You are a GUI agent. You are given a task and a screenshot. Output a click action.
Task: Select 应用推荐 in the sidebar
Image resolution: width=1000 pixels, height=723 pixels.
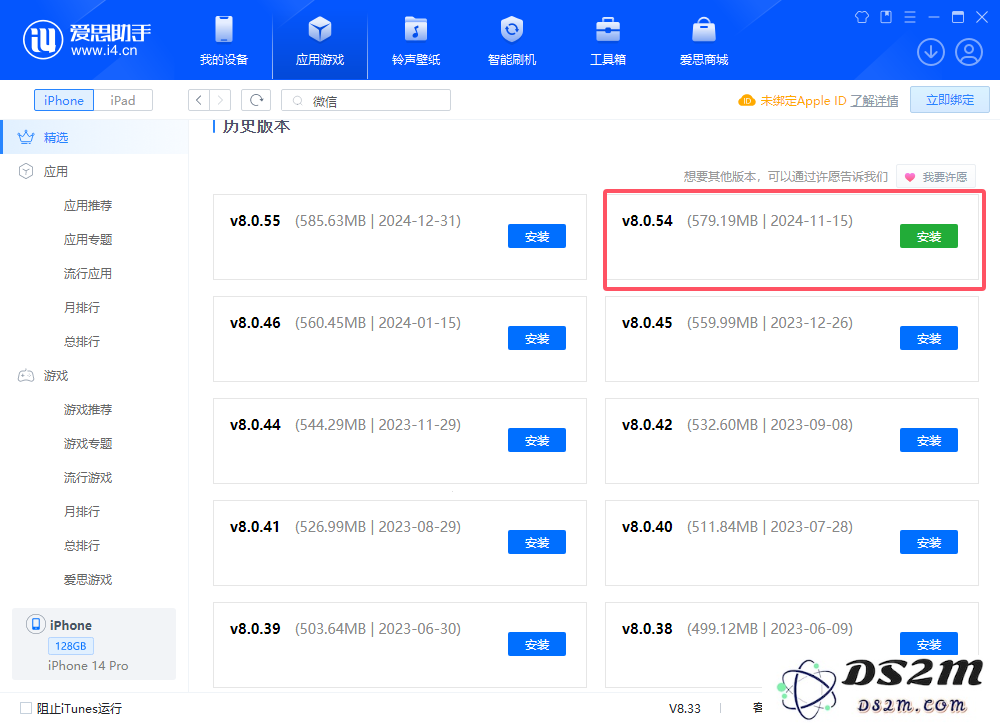[88, 205]
